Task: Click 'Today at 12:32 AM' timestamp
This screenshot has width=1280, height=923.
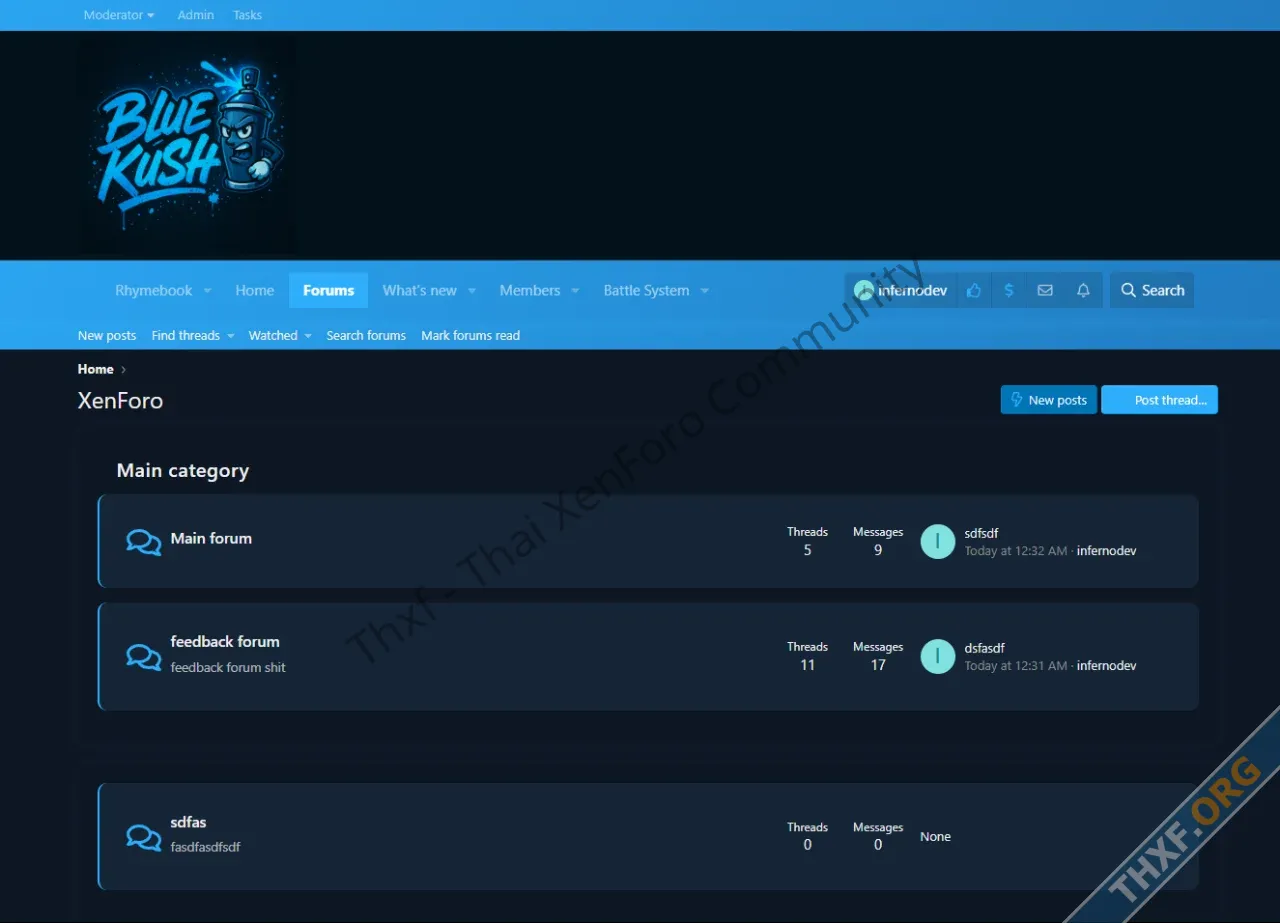Action: [1016, 551]
